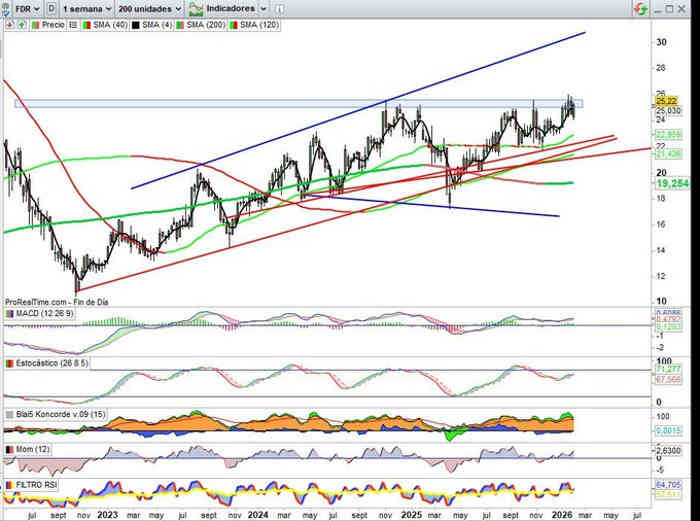The width and height of the screenshot is (700, 521).
Task: Expand the '1 semana' timeframe dropdown
Action: pos(87,7)
